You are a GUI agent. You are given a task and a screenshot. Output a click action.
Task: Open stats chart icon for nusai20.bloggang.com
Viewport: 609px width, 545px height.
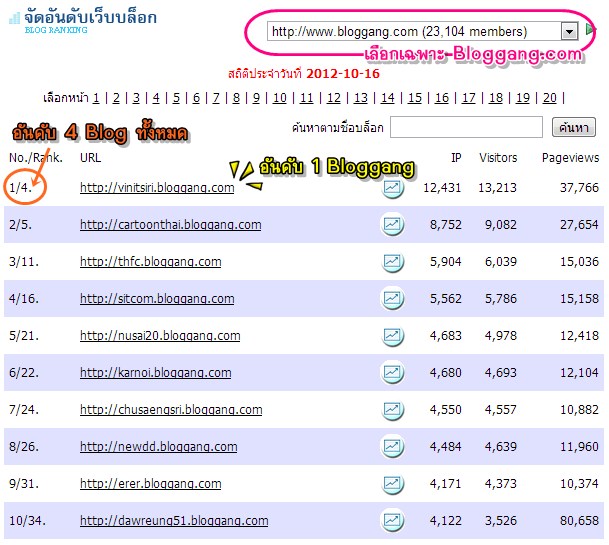[x=392, y=336]
